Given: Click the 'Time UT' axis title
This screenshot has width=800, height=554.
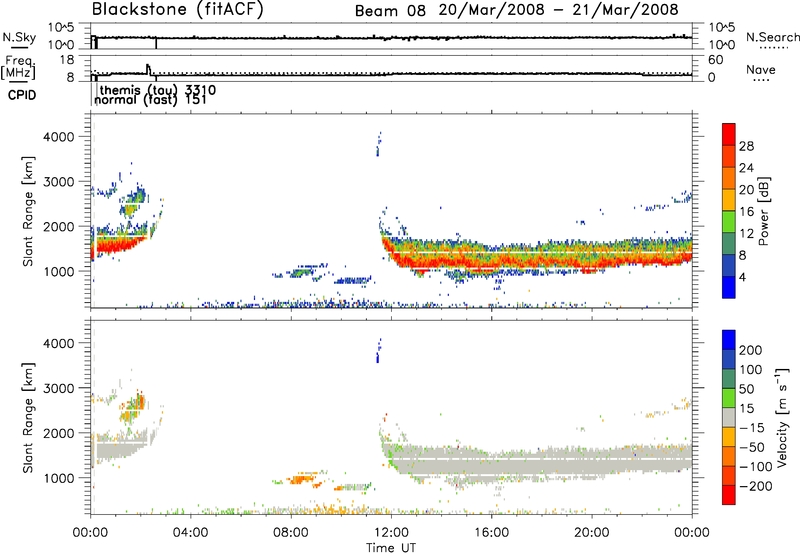Looking at the screenshot, I should click(x=391, y=548).
